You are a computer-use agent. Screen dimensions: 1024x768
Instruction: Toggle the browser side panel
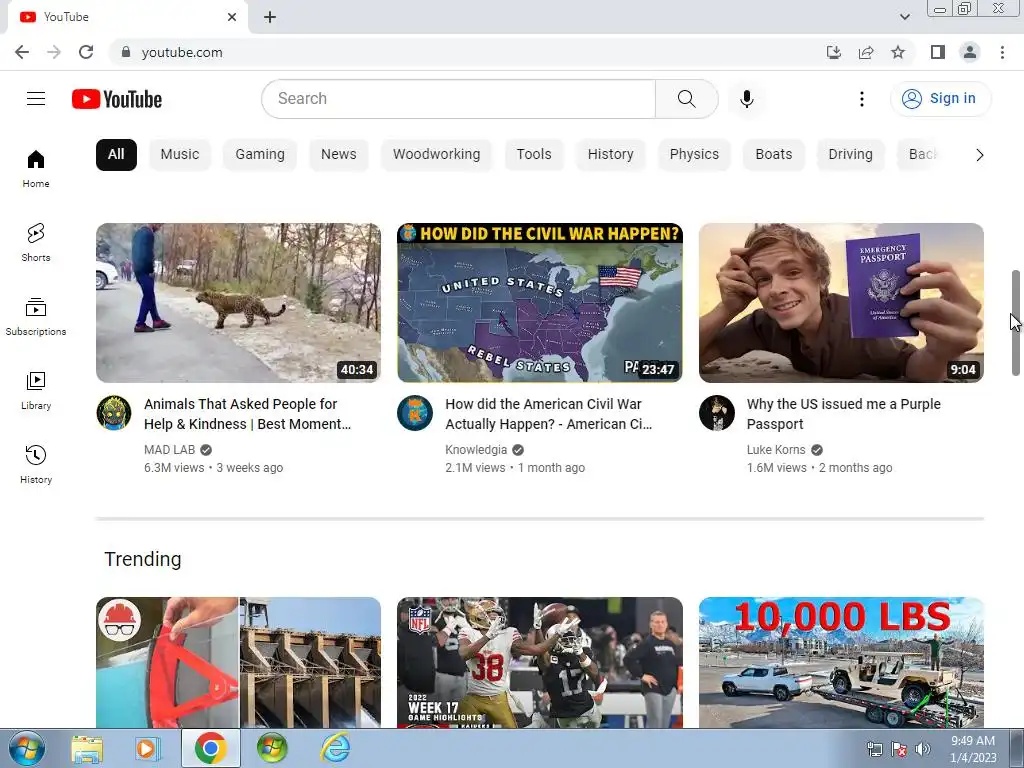tap(938, 52)
